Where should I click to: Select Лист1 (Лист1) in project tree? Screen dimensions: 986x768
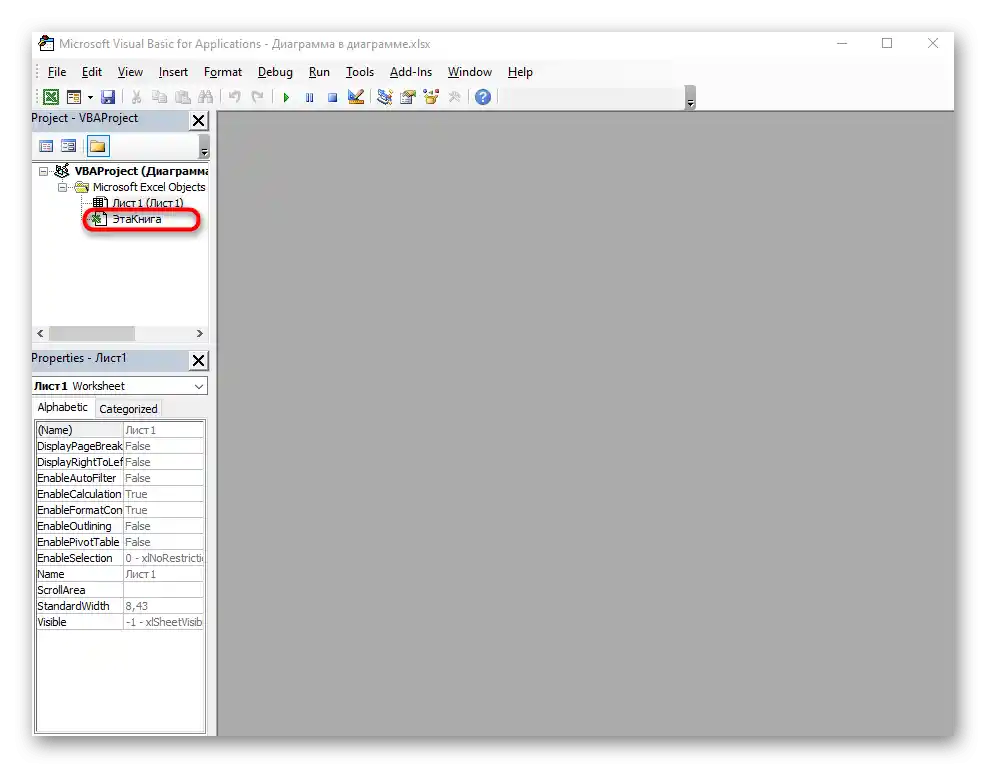click(148, 203)
